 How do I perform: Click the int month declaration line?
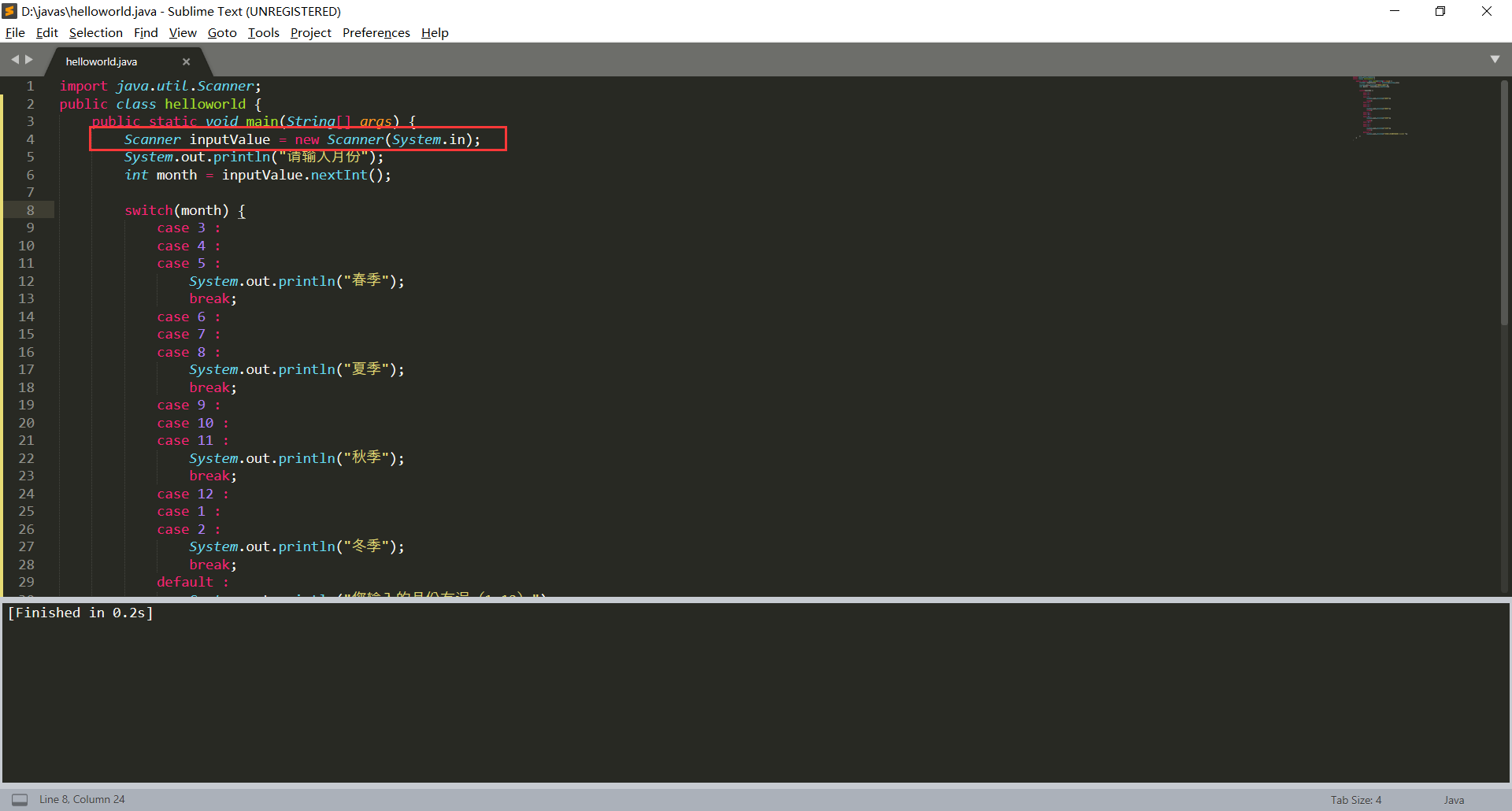point(258,175)
